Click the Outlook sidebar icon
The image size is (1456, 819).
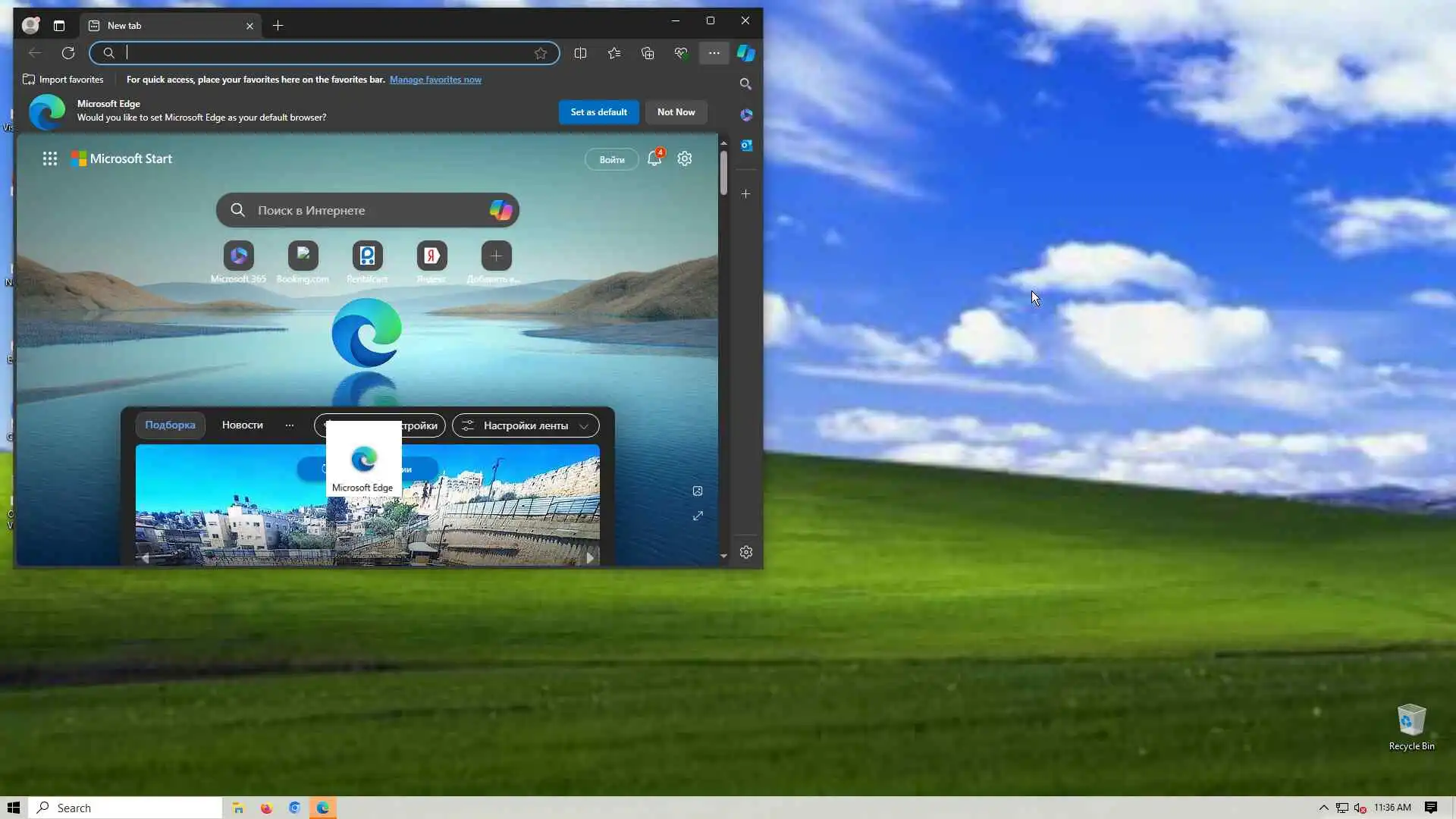tap(746, 145)
